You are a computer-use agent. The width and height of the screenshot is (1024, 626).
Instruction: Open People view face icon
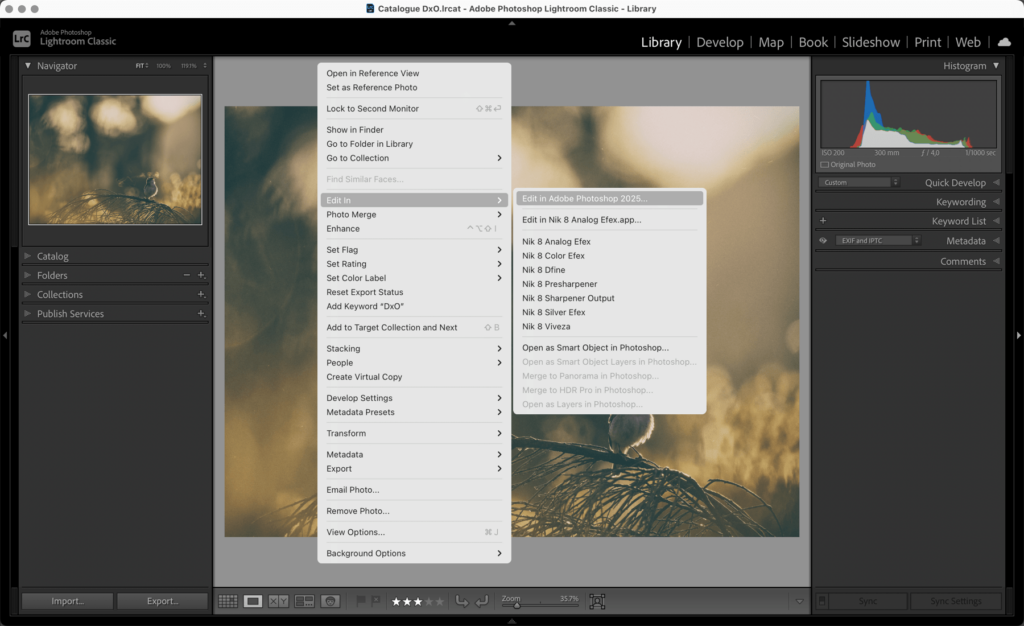[x=330, y=601]
